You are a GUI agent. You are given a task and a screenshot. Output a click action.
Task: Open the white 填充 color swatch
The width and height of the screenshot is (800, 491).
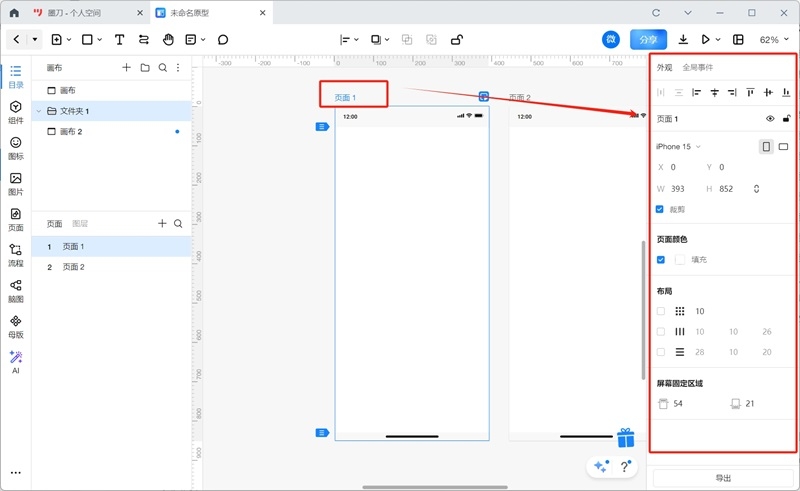coord(680,259)
